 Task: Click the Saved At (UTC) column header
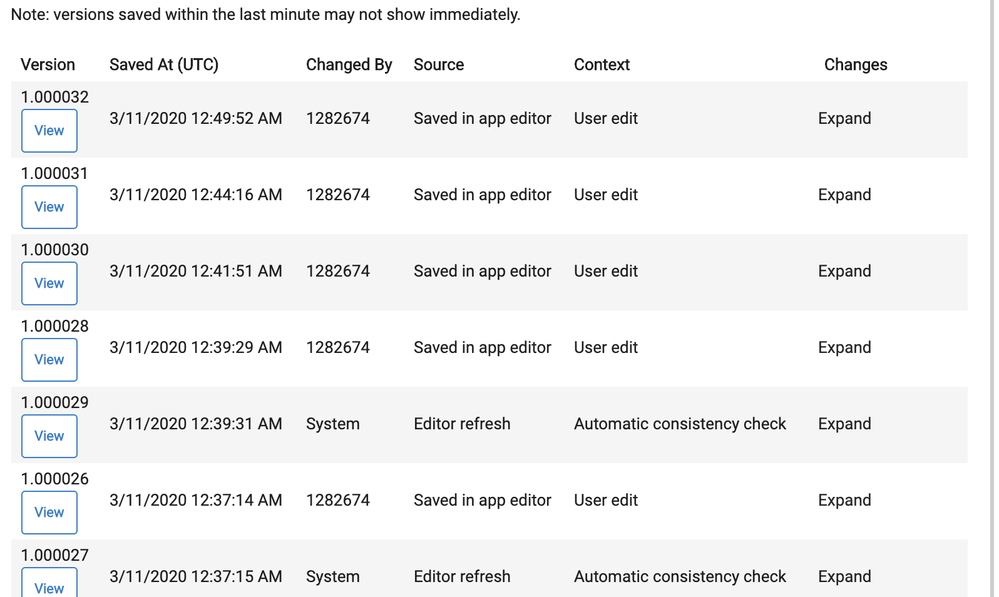click(x=164, y=65)
